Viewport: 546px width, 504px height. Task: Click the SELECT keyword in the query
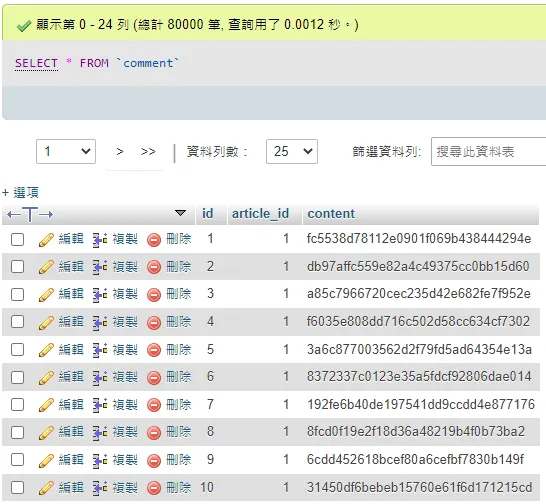[x=36, y=63]
